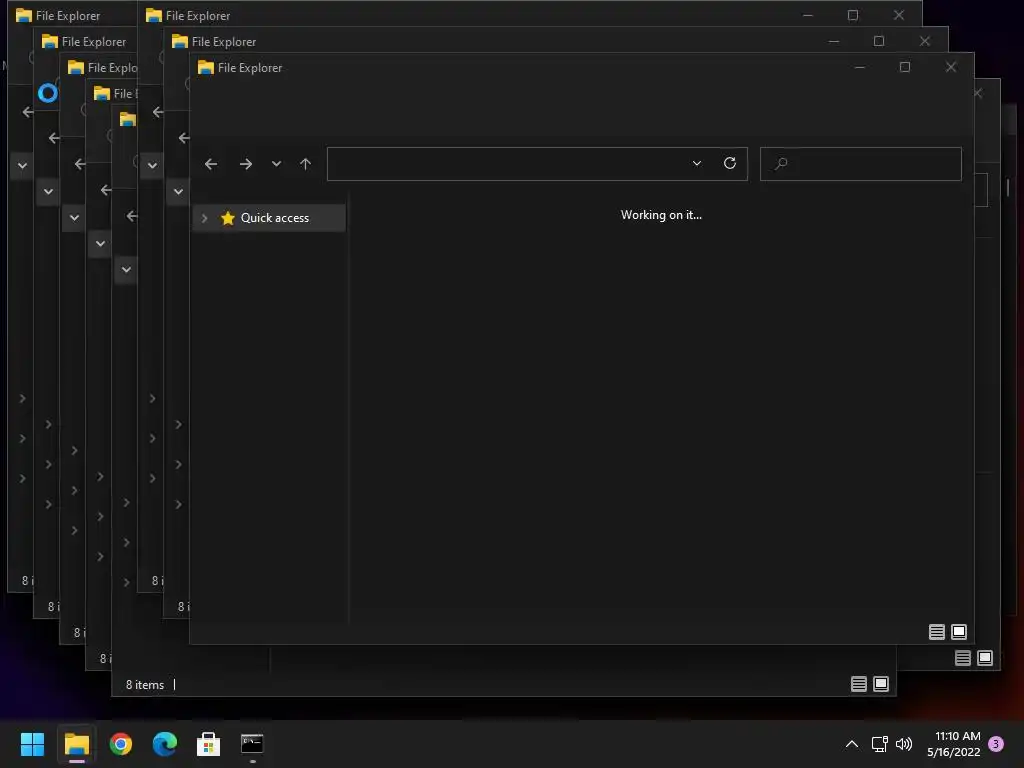Refresh the front File Explorer window
This screenshot has width=1024, height=768.
coord(730,163)
